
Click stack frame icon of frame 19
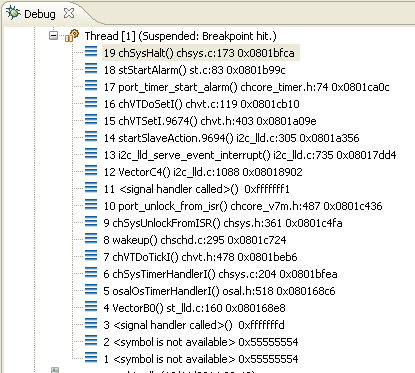tap(91, 51)
